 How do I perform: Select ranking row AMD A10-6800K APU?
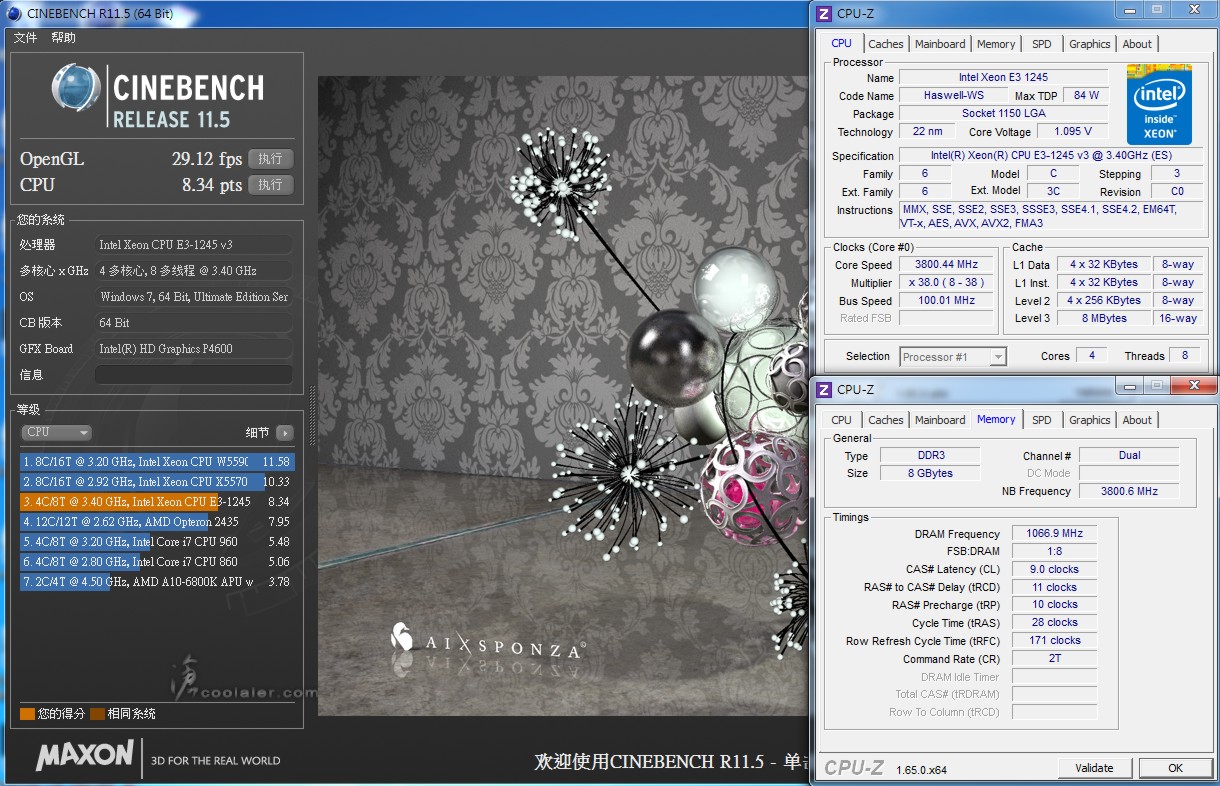157,582
